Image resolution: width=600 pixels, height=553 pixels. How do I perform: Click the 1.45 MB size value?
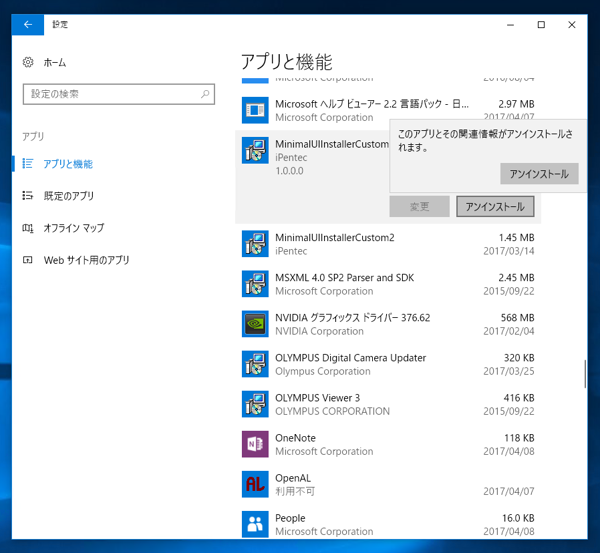[x=516, y=238]
